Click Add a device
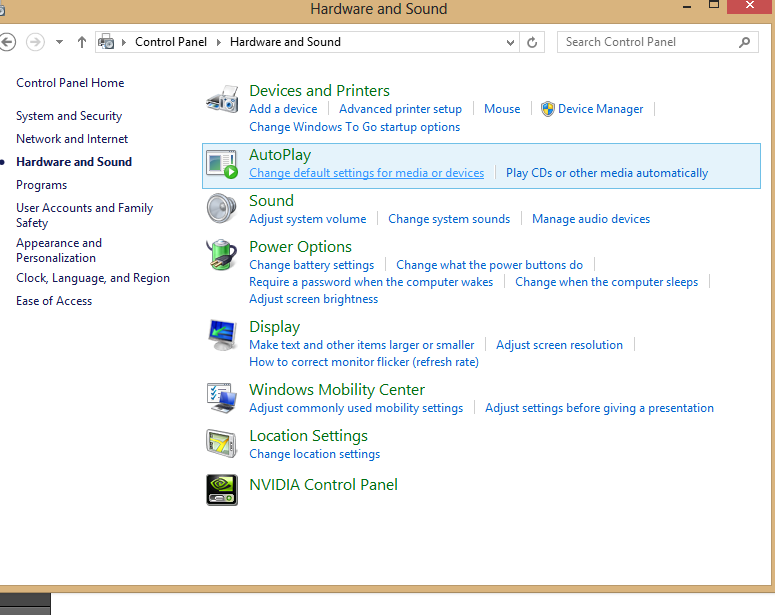Image resolution: width=775 pixels, height=615 pixels. 283,109
